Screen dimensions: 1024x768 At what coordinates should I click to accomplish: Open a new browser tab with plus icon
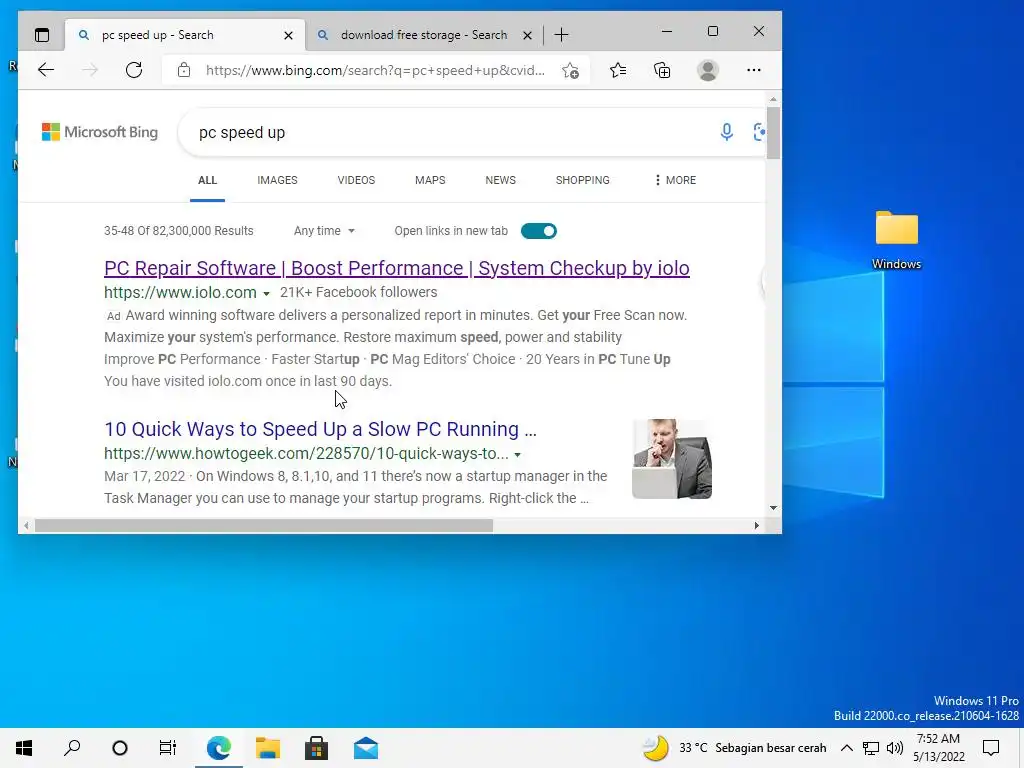point(561,35)
